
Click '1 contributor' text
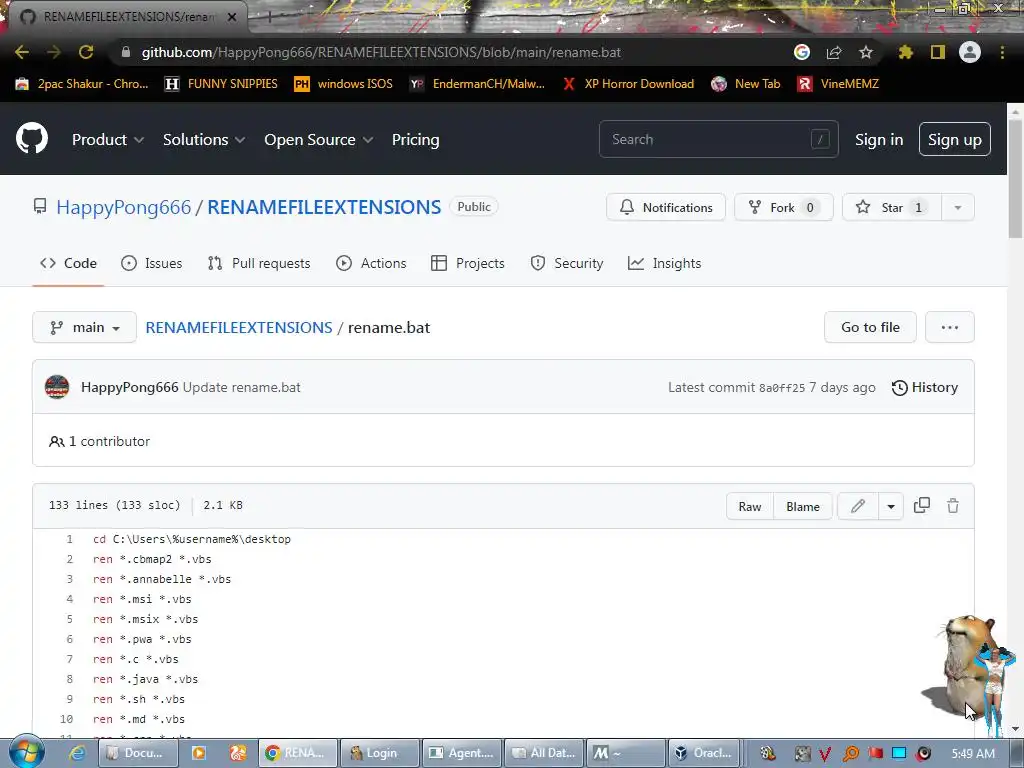coord(109,441)
